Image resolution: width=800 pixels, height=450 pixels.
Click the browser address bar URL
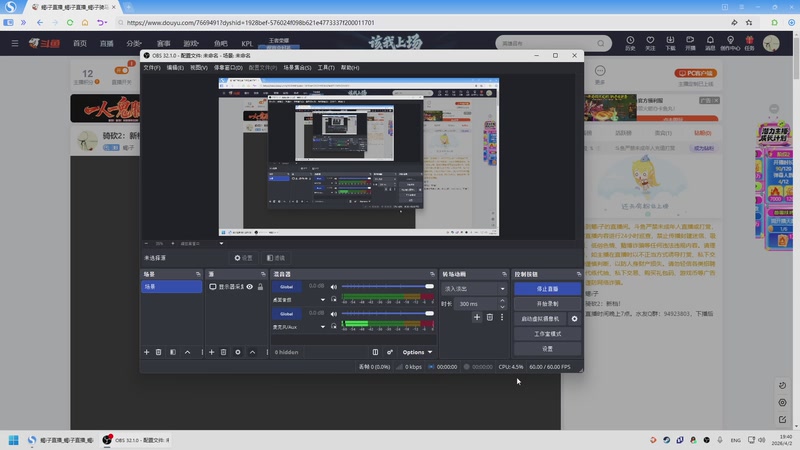tap(251, 22)
